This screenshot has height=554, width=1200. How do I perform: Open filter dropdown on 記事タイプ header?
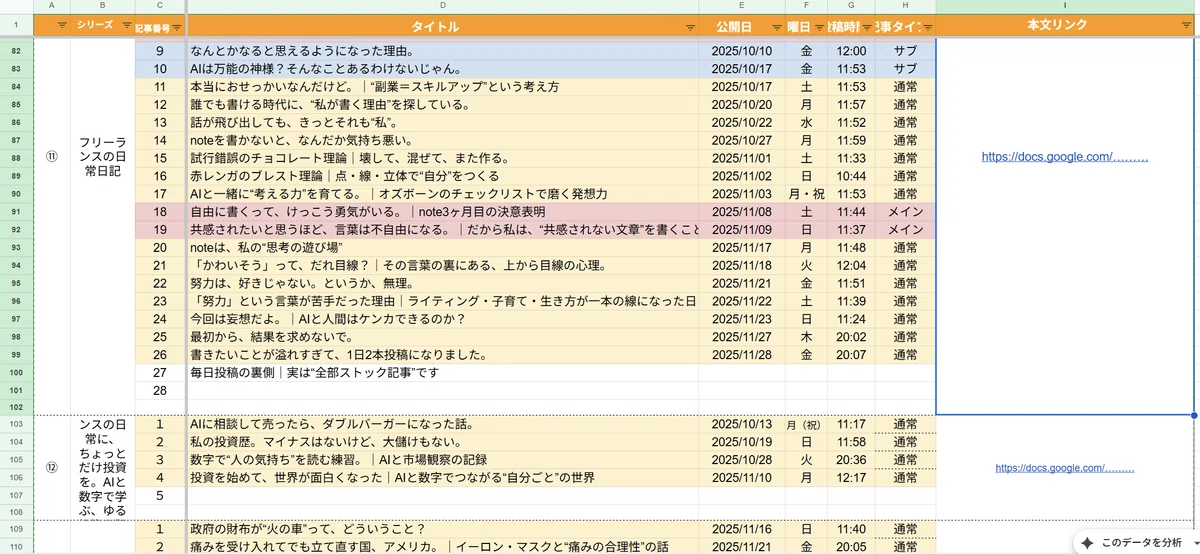pos(927,27)
